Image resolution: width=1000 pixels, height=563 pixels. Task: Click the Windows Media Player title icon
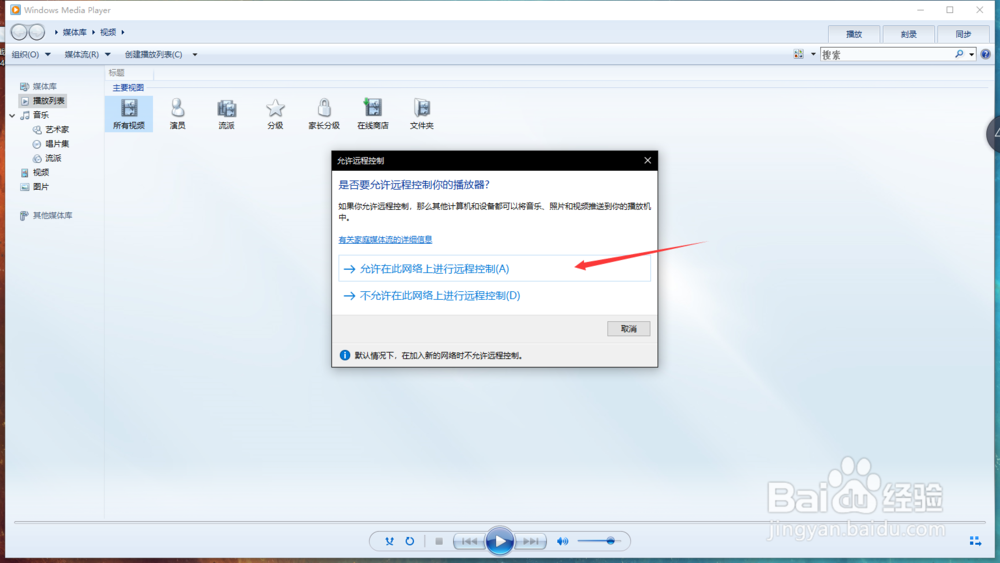pos(15,10)
